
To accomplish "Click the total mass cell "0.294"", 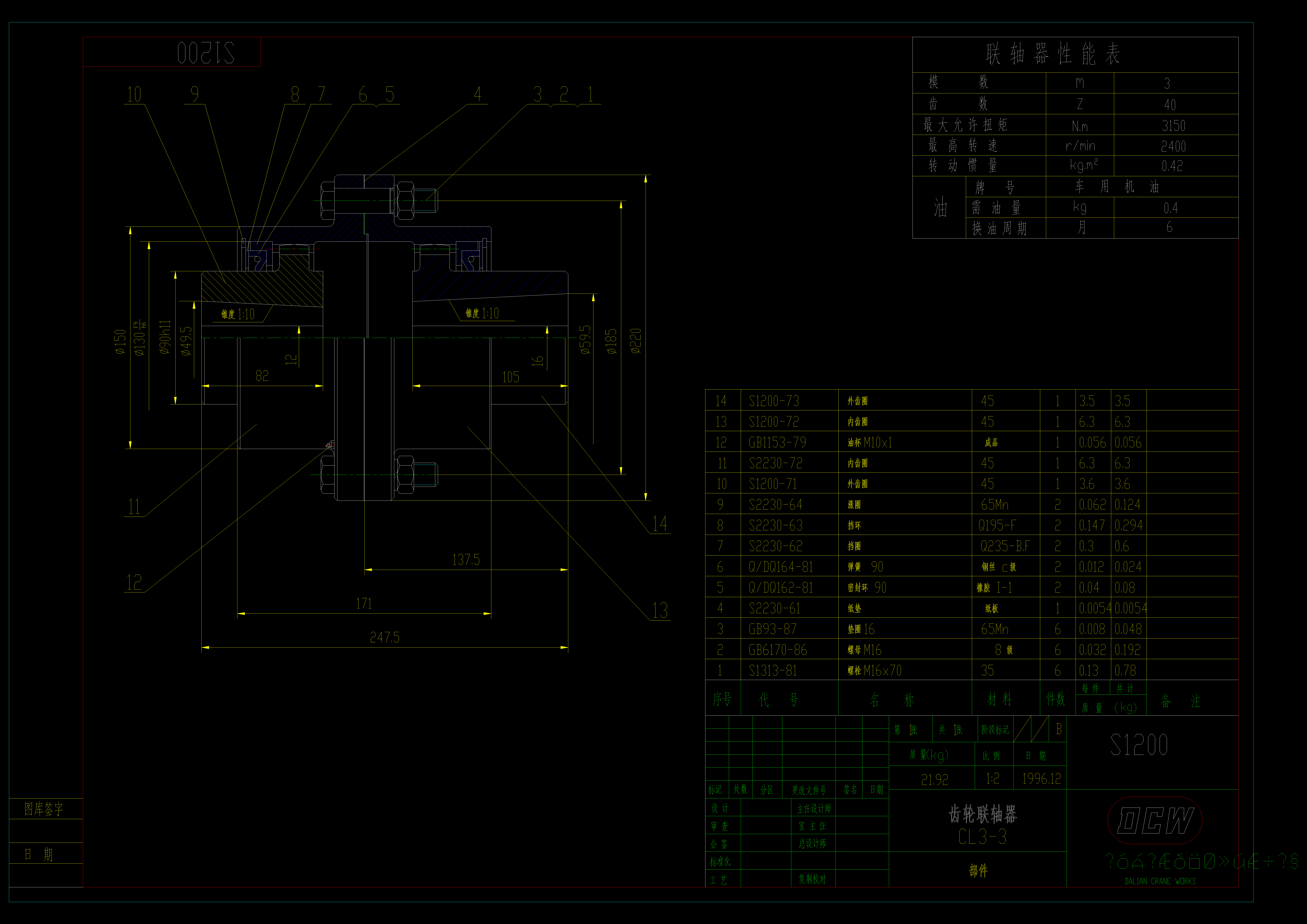I will (x=1128, y=526).
